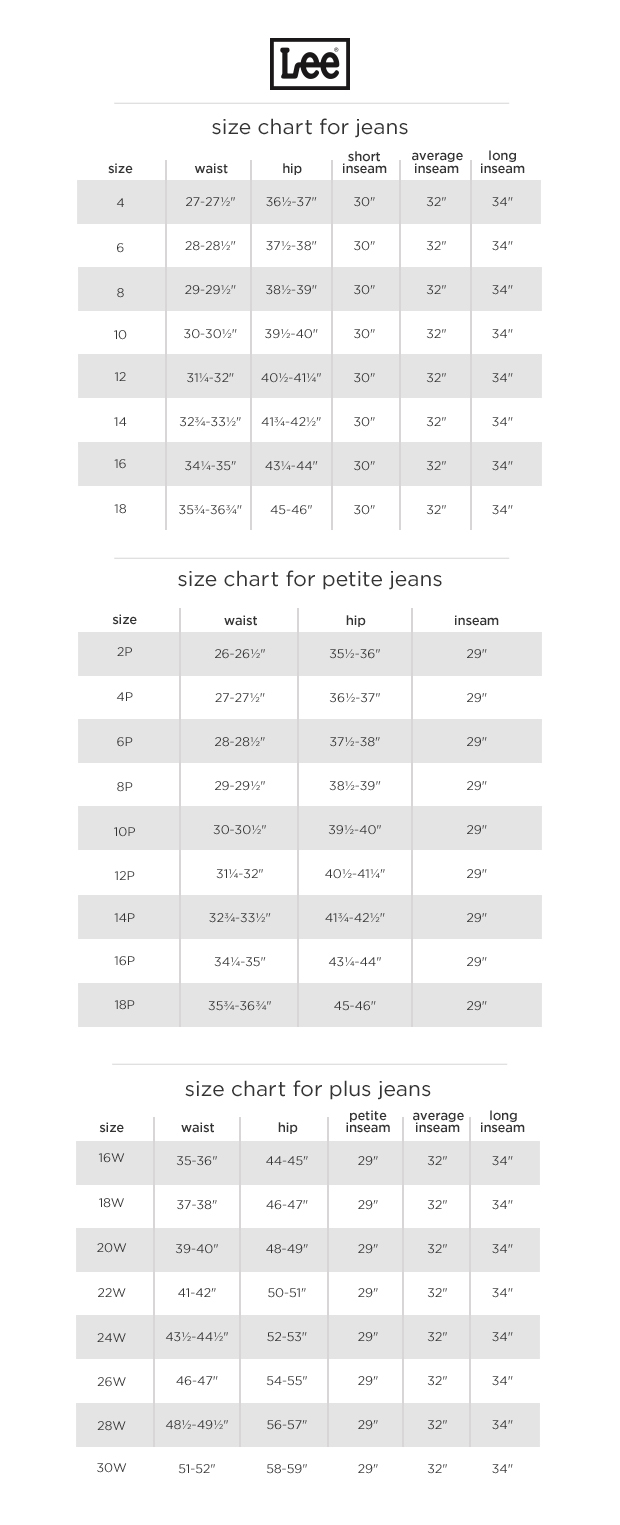Click the "inseam" header in petite jeans chart
Screen dimensions: 620x1525
(x=476, y=621)
